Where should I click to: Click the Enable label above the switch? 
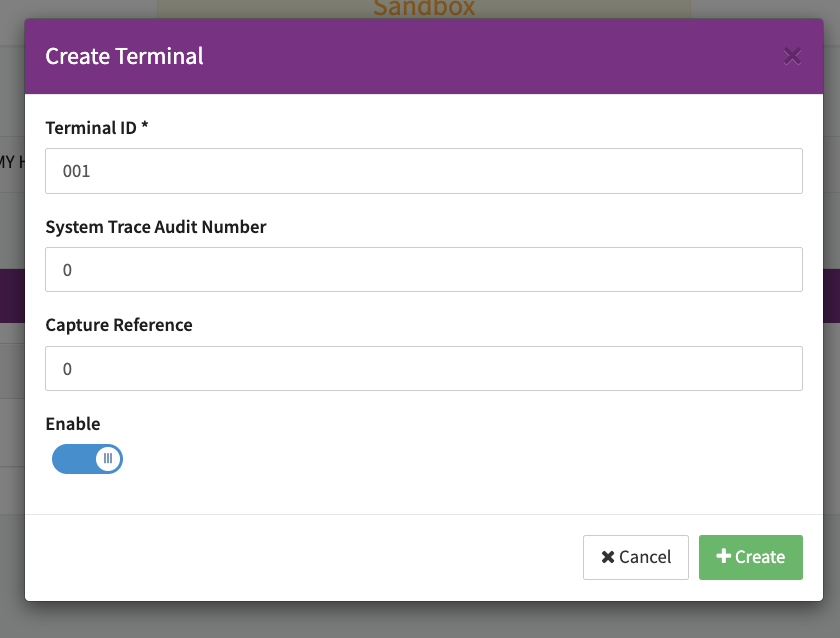[x=73, y=424]
